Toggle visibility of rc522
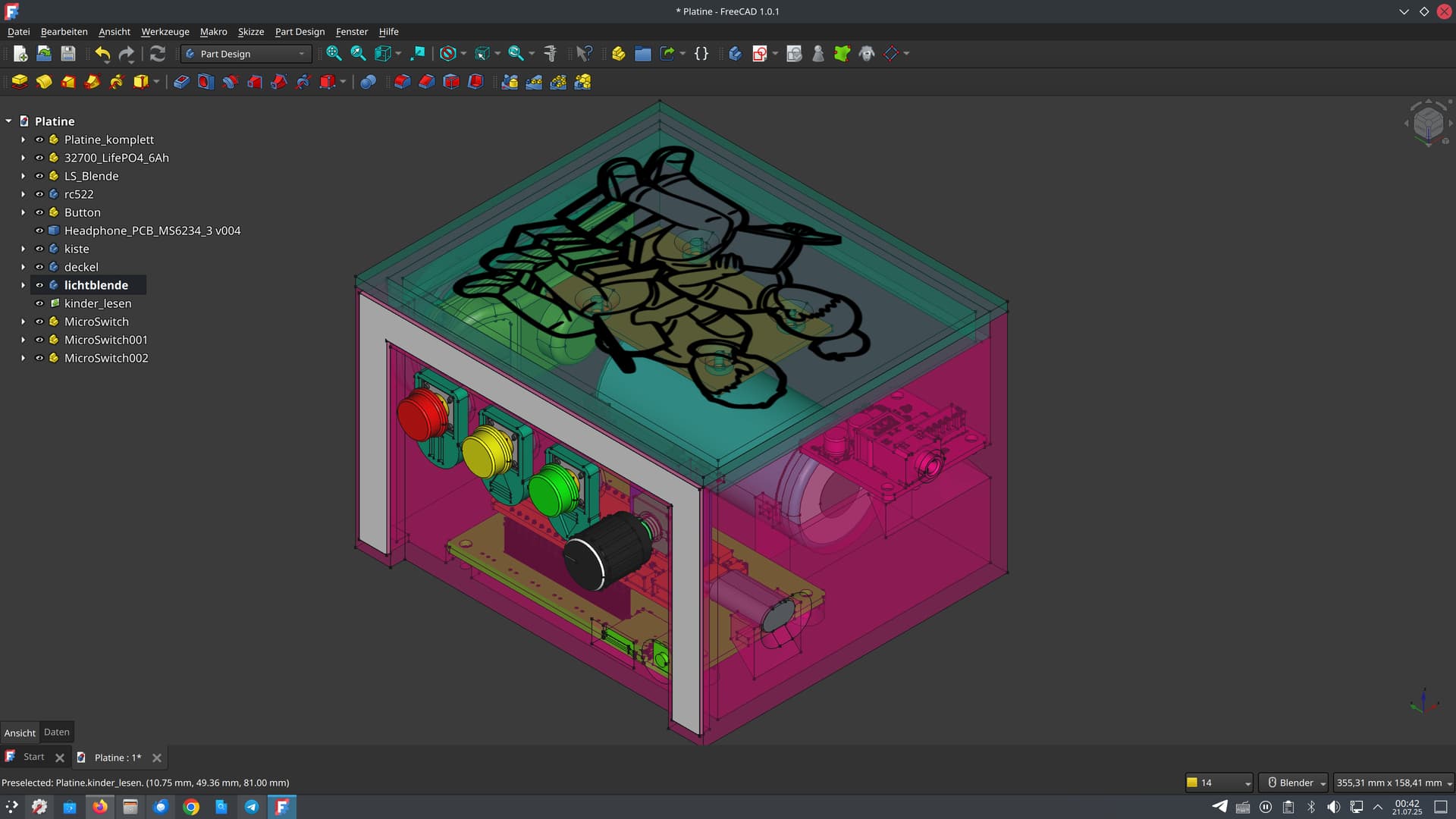The width and height of the screenshot is (1456, 819). 39,194
